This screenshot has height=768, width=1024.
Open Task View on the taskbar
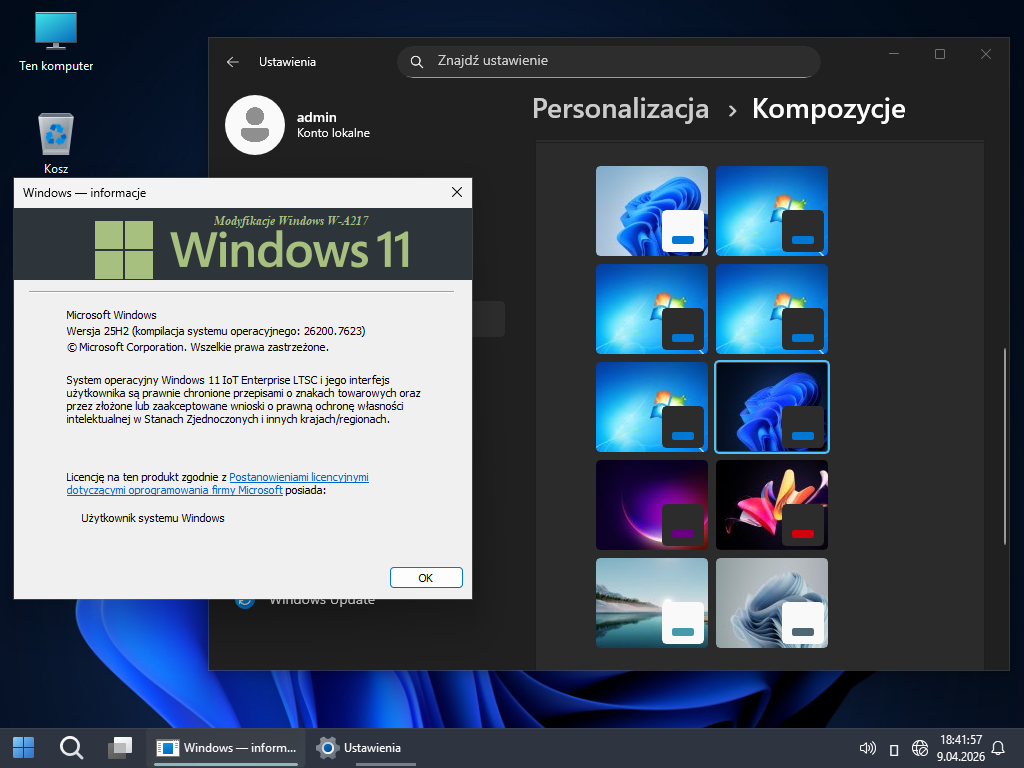(120, 747)
